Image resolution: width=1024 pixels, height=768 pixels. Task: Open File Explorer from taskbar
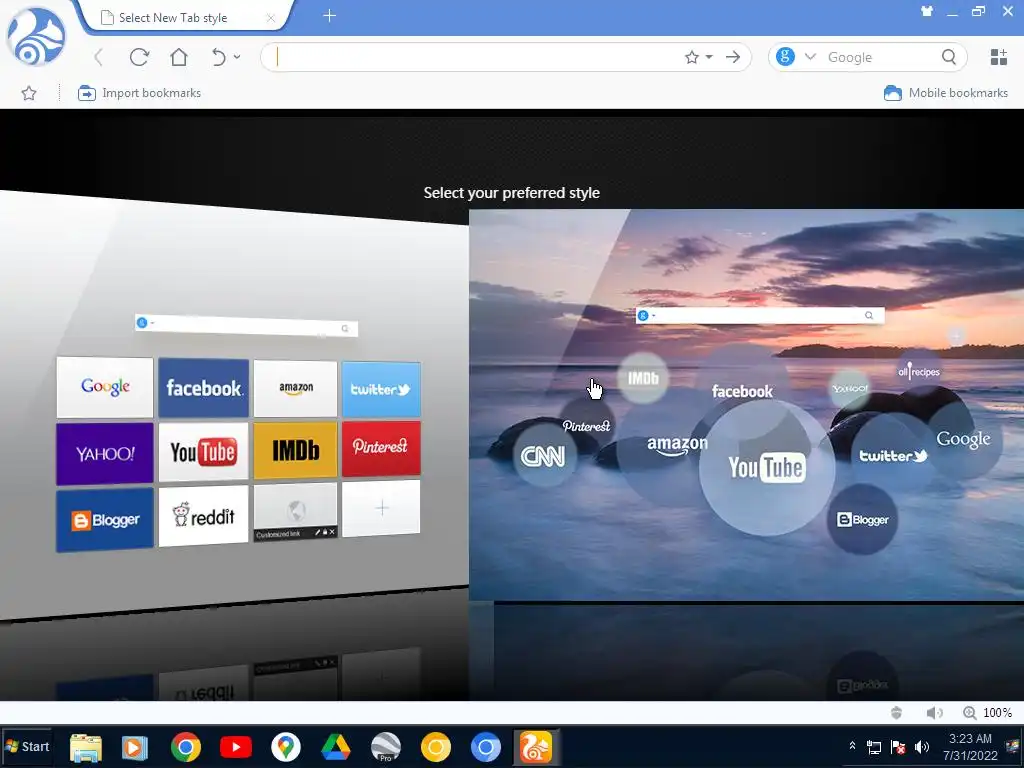[x=86, y=748]
